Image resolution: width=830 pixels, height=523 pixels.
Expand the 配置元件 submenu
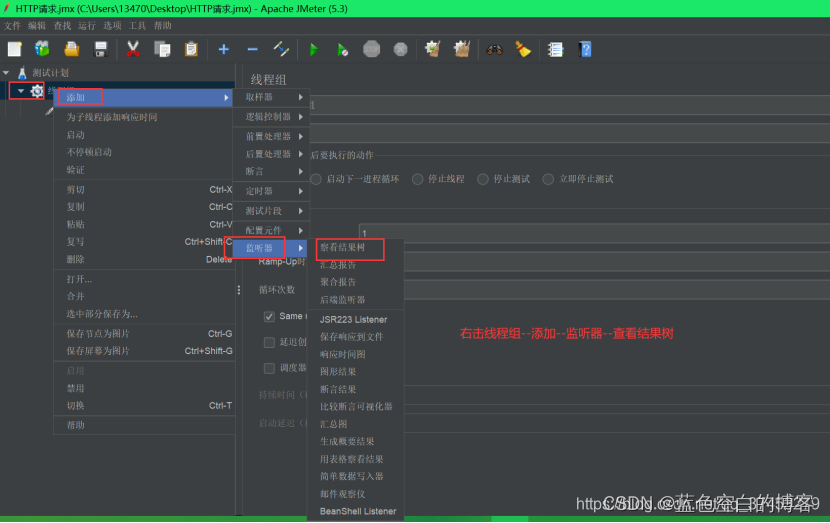coord(271,230)
